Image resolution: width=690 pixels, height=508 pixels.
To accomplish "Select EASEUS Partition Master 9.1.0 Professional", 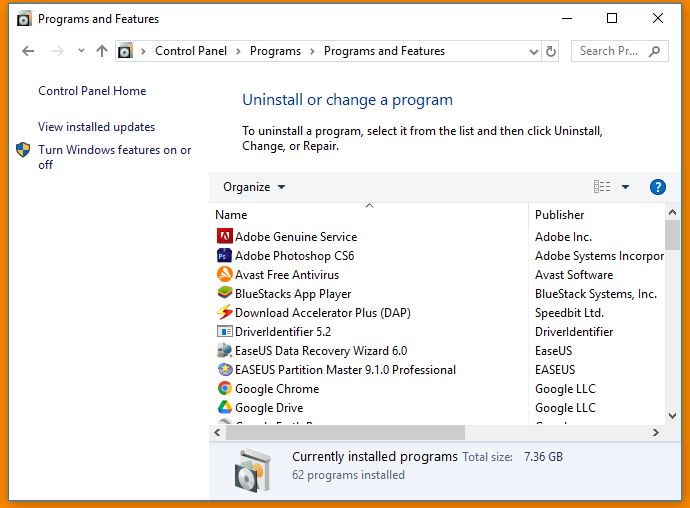I will (345, 369).
